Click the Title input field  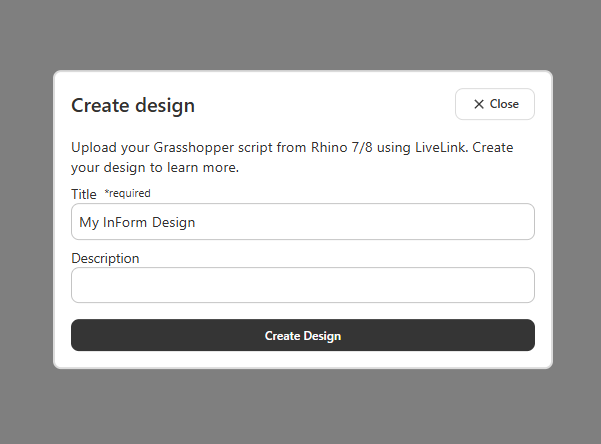(302, 222)
